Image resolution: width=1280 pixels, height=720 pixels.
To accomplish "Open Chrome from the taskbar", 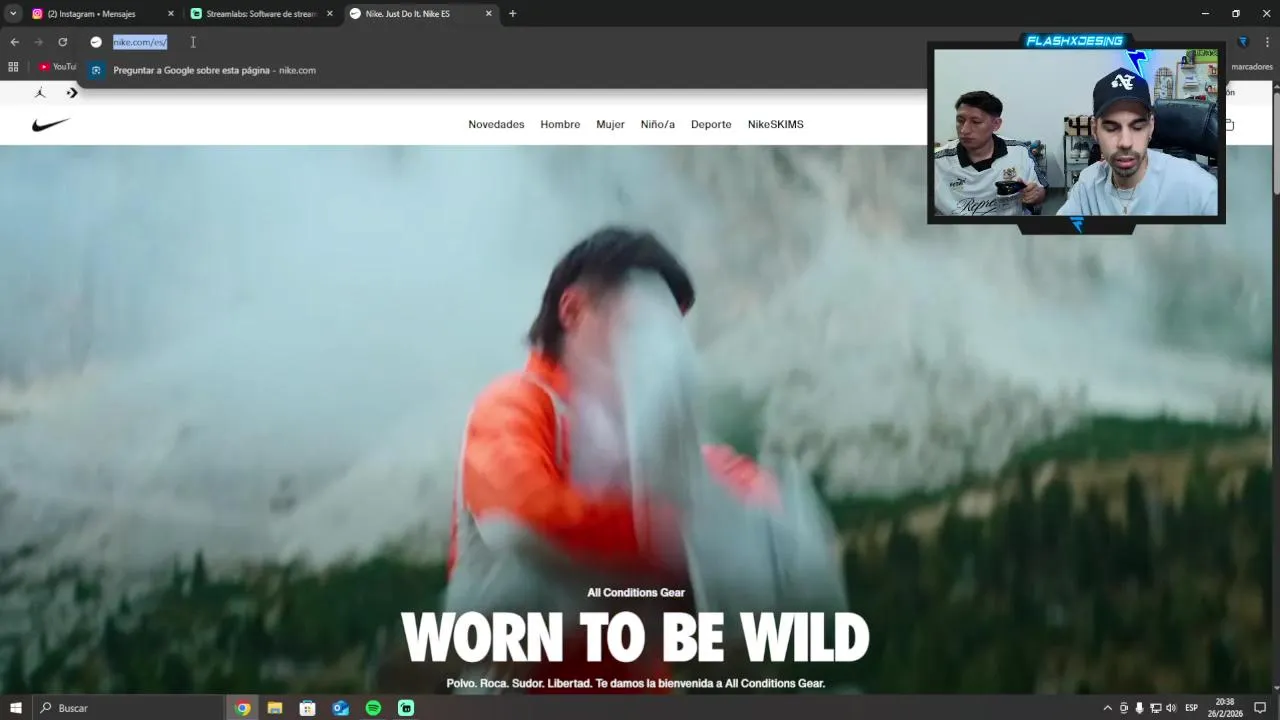I will point(242,708).
